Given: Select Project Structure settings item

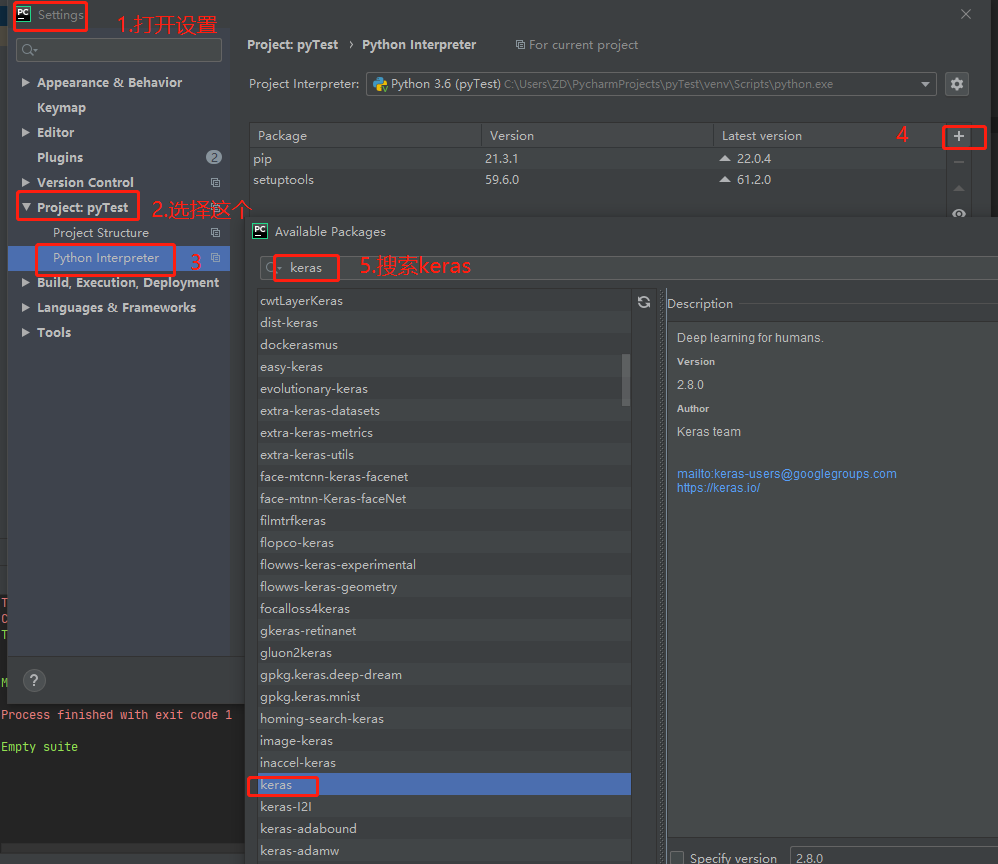Looking at the screenshot, I should click(x=101, y=233).
